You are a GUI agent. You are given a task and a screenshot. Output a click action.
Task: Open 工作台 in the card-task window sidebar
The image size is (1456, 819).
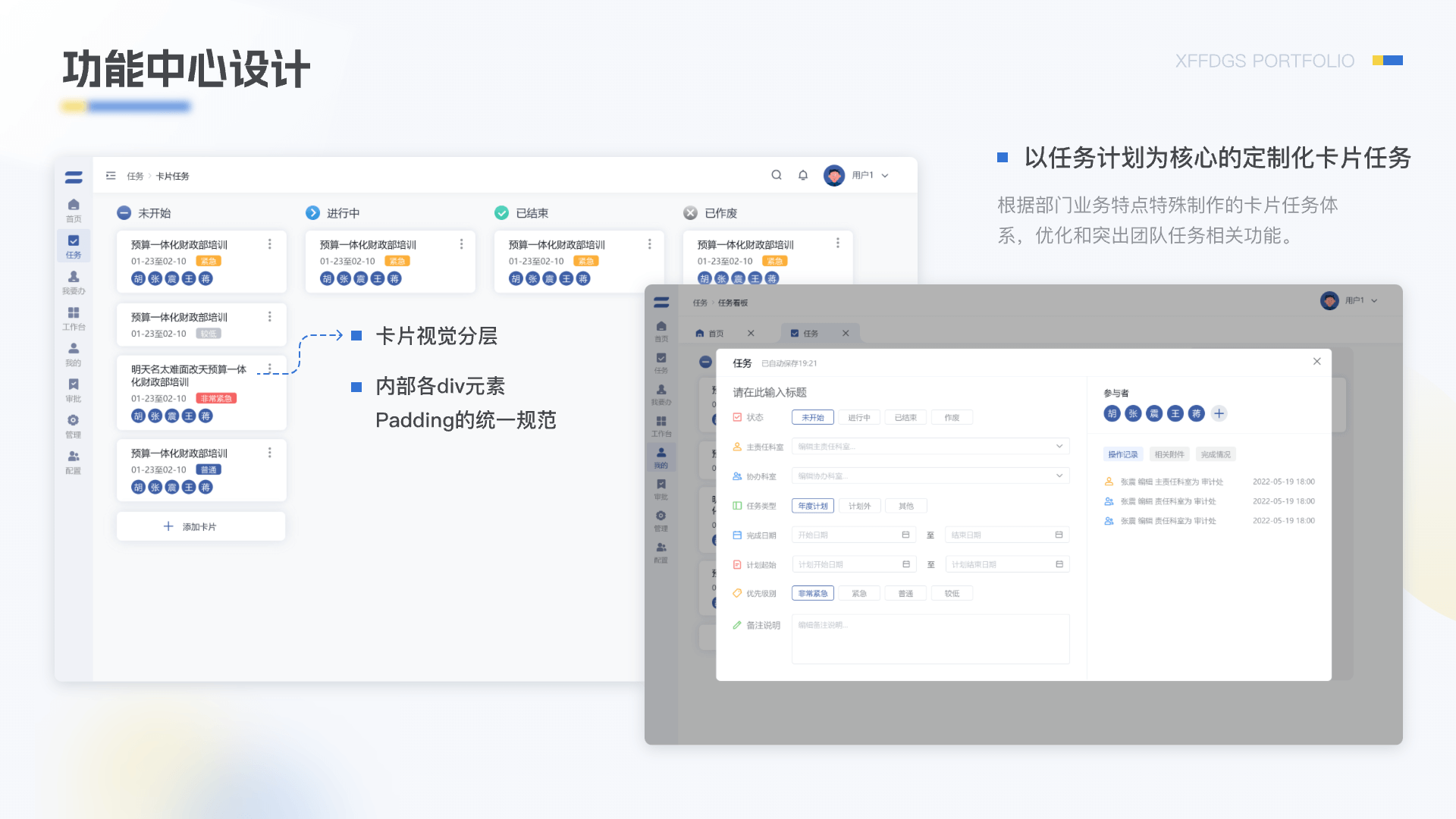(x=74, y=318)
